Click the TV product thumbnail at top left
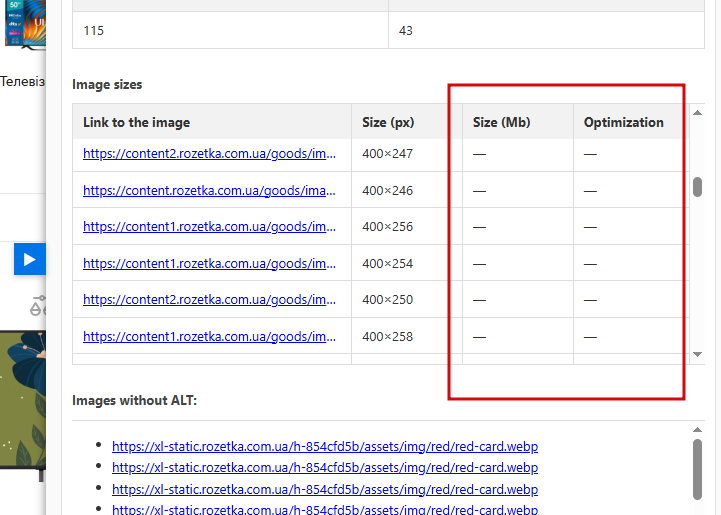This screenshot has width=721, height=515. [x=25, y=24]
